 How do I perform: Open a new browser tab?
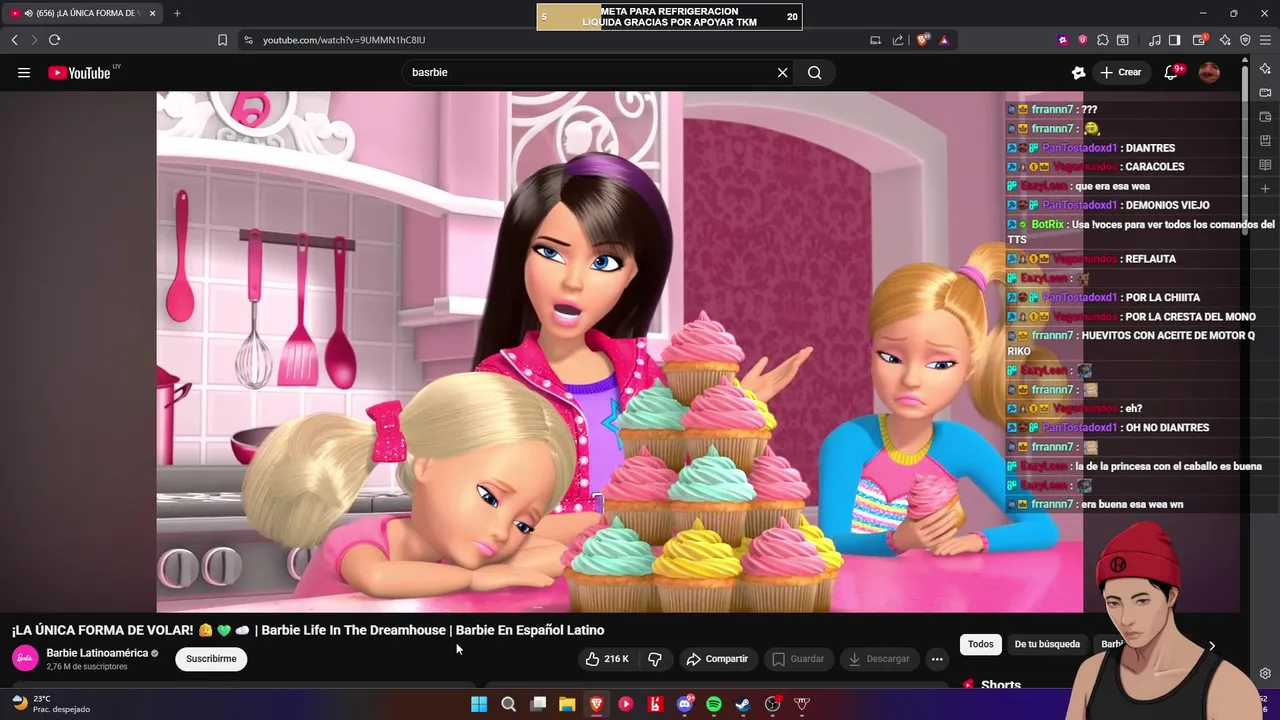(x=177, y=13)
